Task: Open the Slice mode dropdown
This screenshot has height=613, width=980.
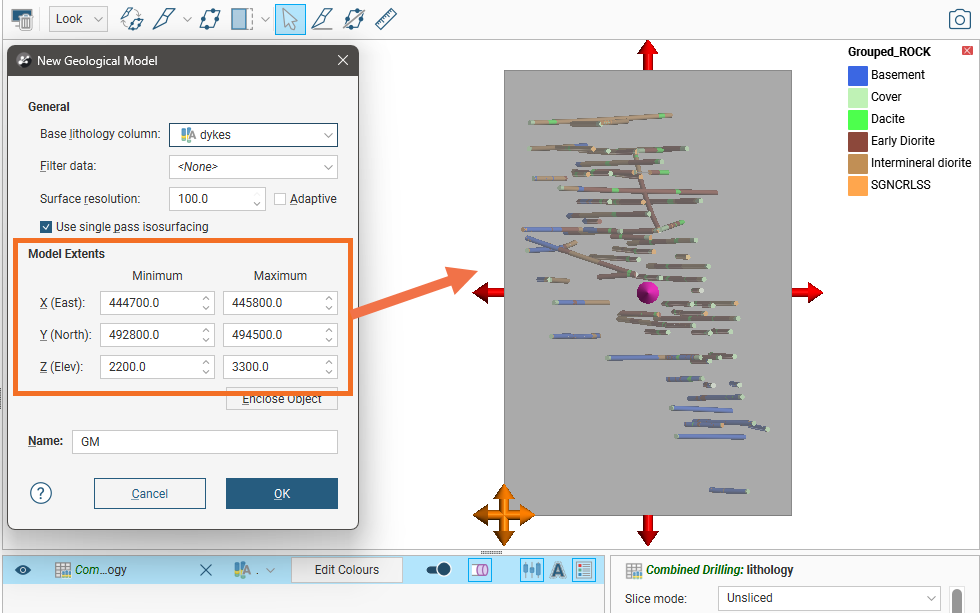Action: tap(828, 599)
